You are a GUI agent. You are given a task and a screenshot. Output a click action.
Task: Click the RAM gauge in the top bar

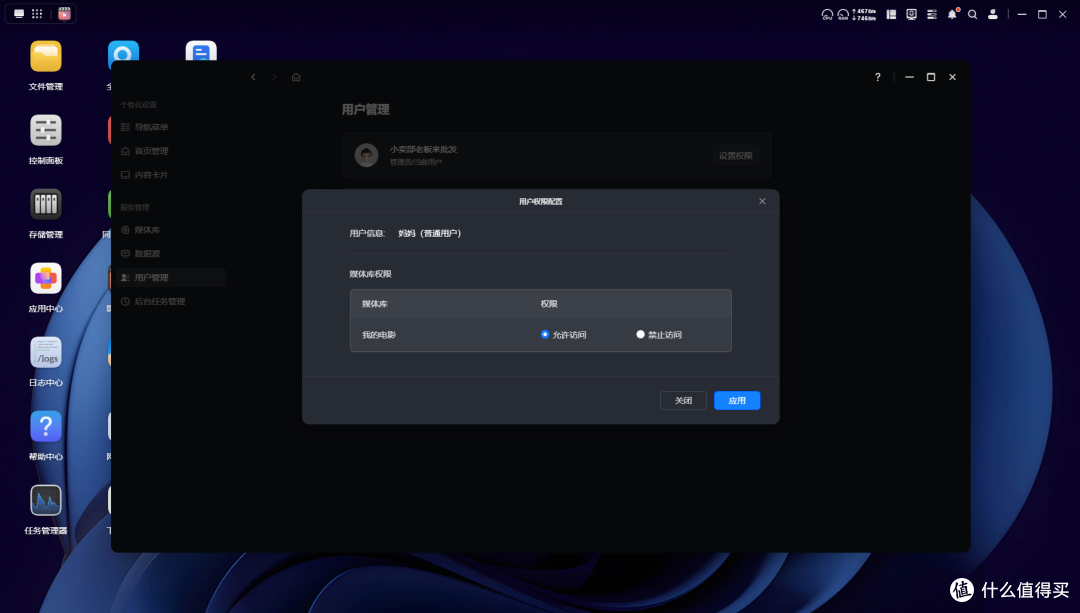click(843, 14)
